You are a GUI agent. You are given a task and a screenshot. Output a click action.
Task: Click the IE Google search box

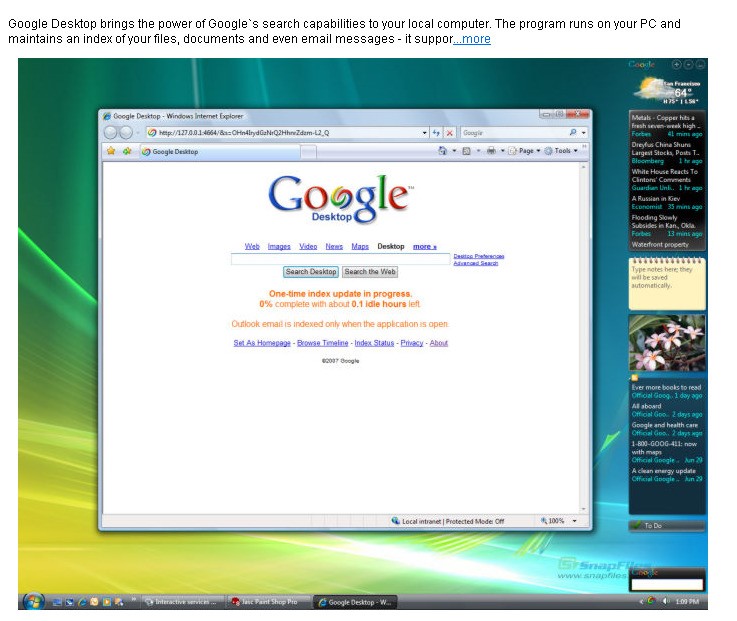click(514, 133)
